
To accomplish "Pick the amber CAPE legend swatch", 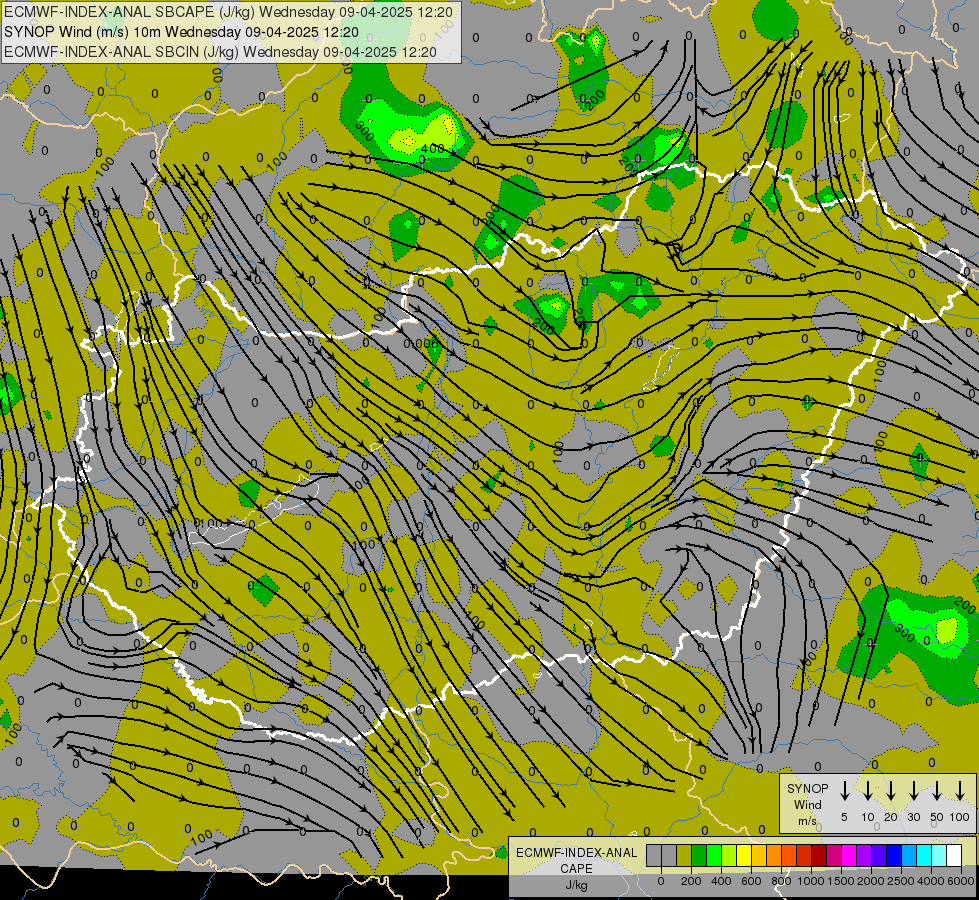I will pos(759,855).
